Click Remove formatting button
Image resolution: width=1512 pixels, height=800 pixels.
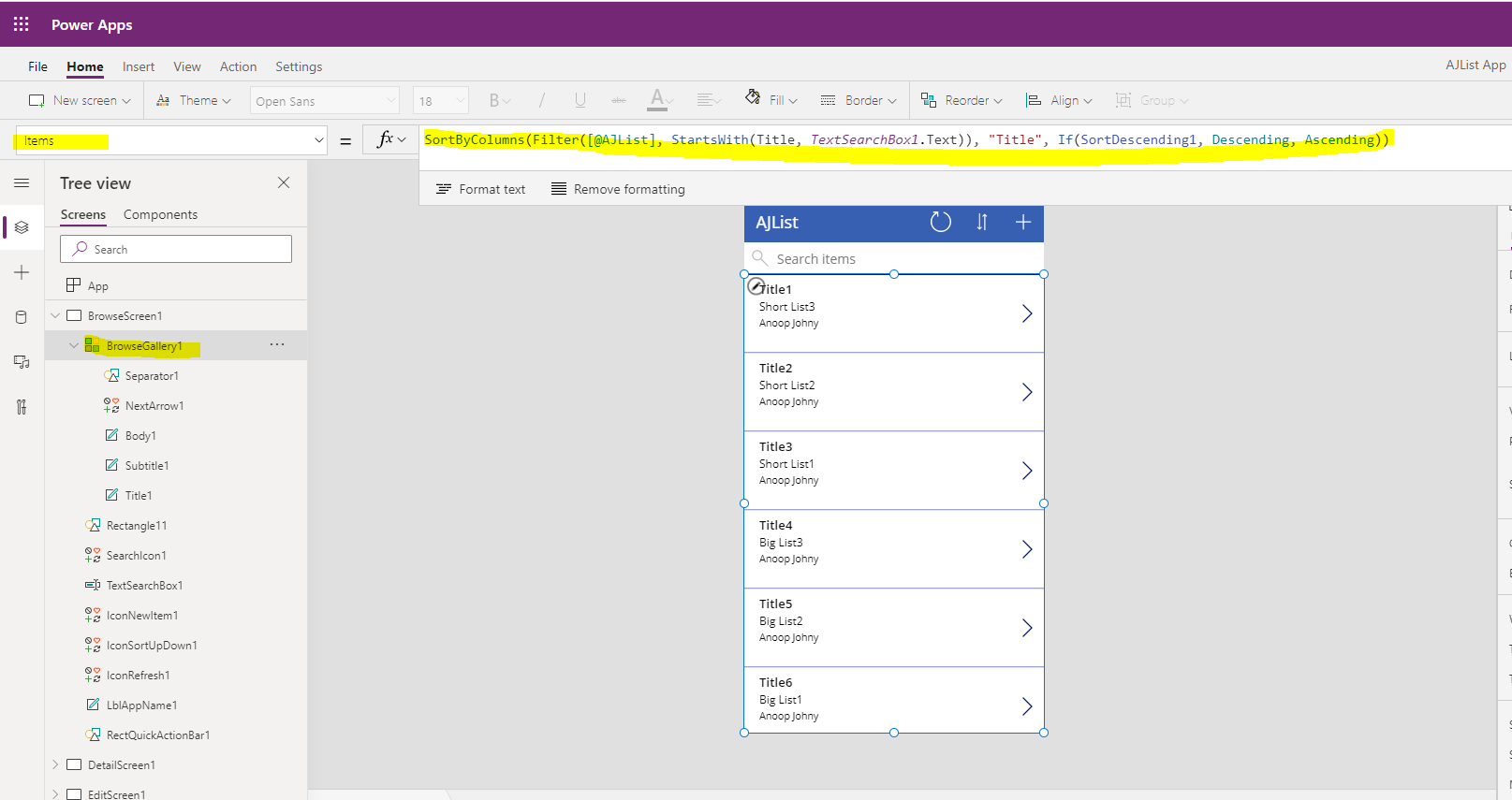pos(618,189)
